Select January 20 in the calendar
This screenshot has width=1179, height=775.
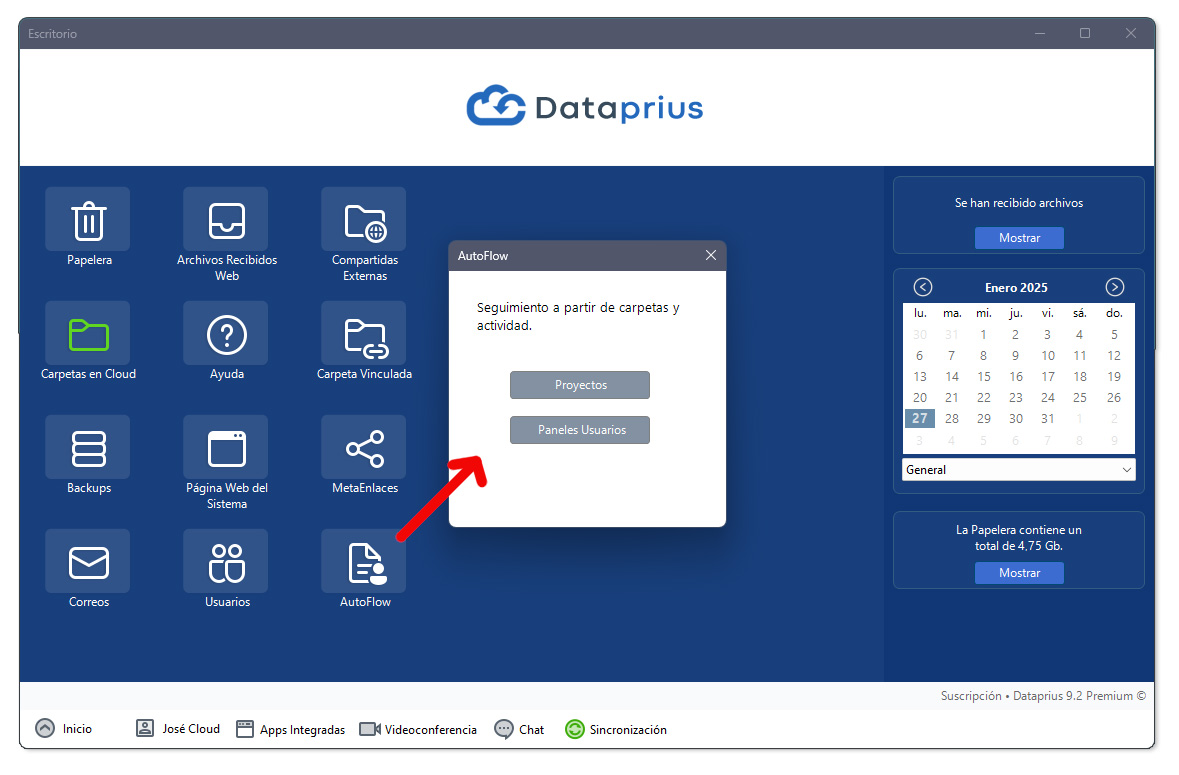click(920, 398)
